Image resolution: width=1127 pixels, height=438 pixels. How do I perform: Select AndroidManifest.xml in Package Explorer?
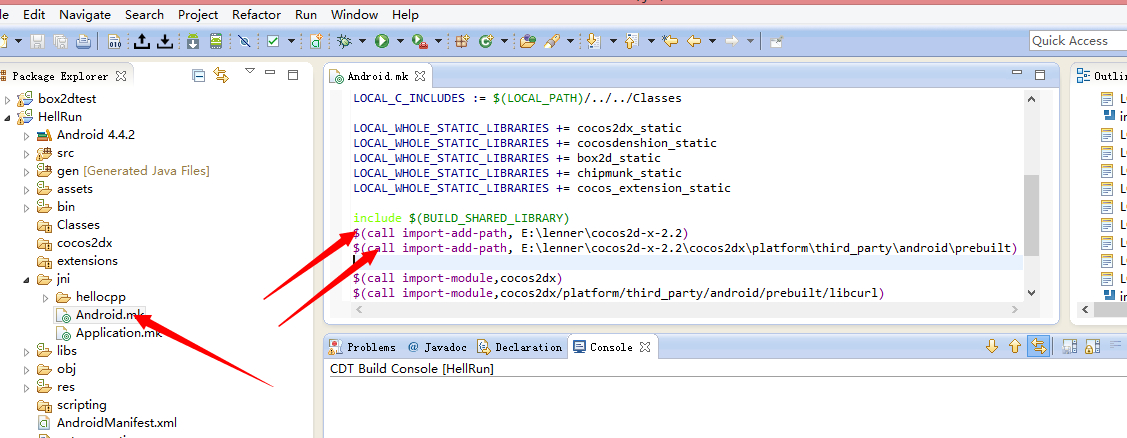click(116, 423)
